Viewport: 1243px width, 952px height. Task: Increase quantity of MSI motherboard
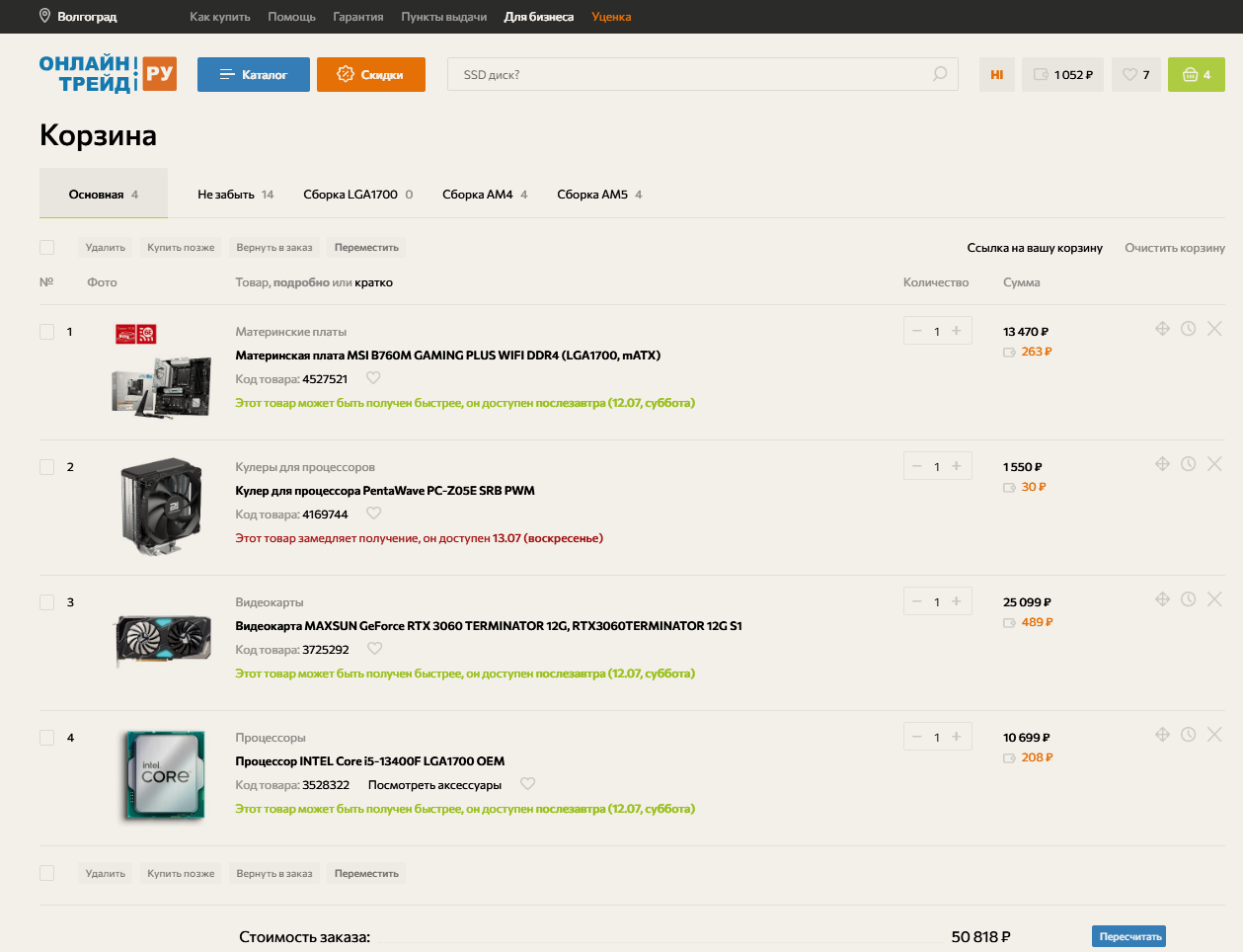956,331
